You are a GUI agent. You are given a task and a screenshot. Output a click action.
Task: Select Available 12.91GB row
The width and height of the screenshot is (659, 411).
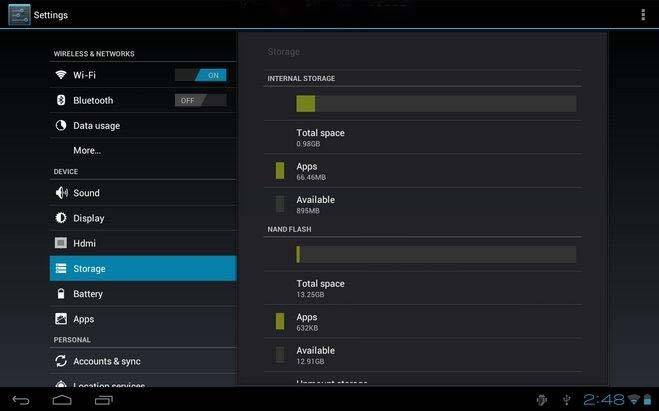[x=423, y=355]
